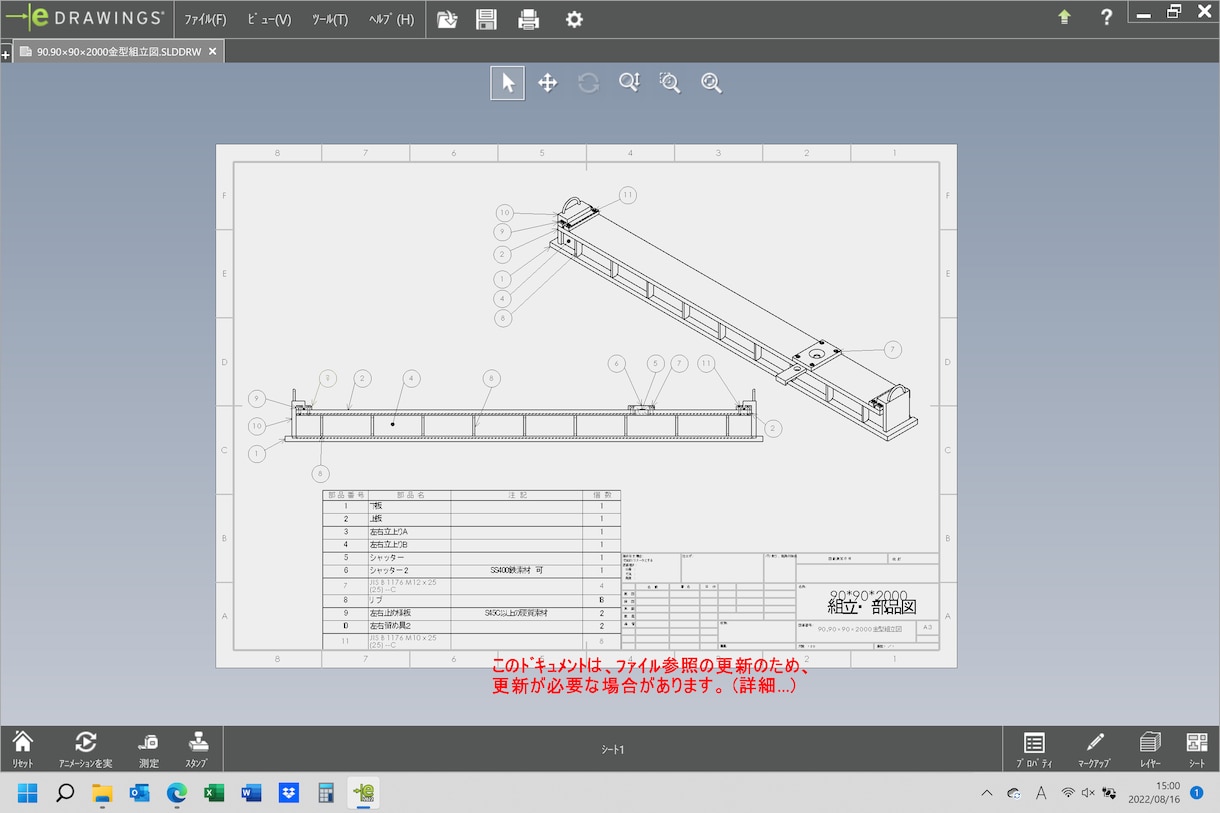Click the S45C以上の硬質素材 note cell
This screenshot has width=1220, height=813.
pyautogui.click(x=516, y=612)
